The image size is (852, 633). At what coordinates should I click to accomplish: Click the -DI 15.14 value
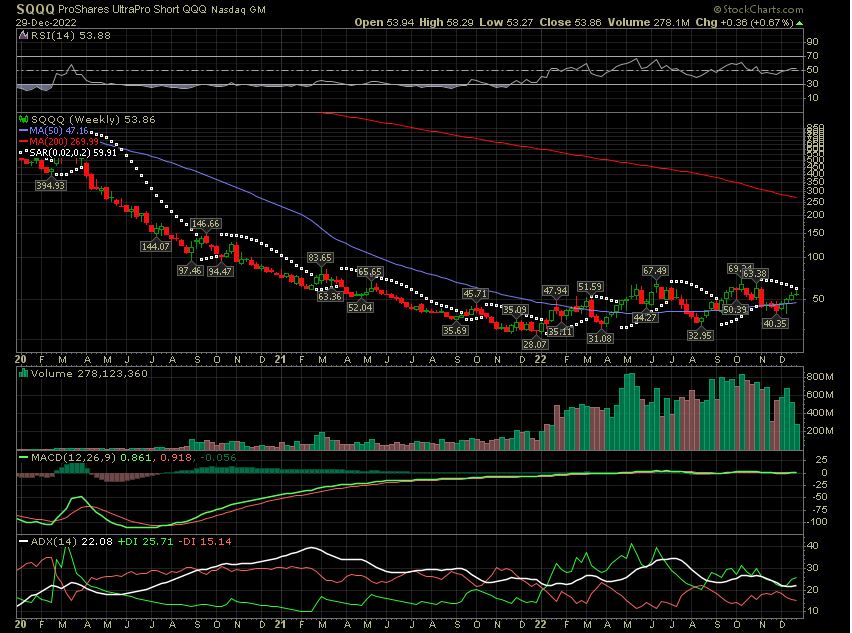(x=205, y=542)
